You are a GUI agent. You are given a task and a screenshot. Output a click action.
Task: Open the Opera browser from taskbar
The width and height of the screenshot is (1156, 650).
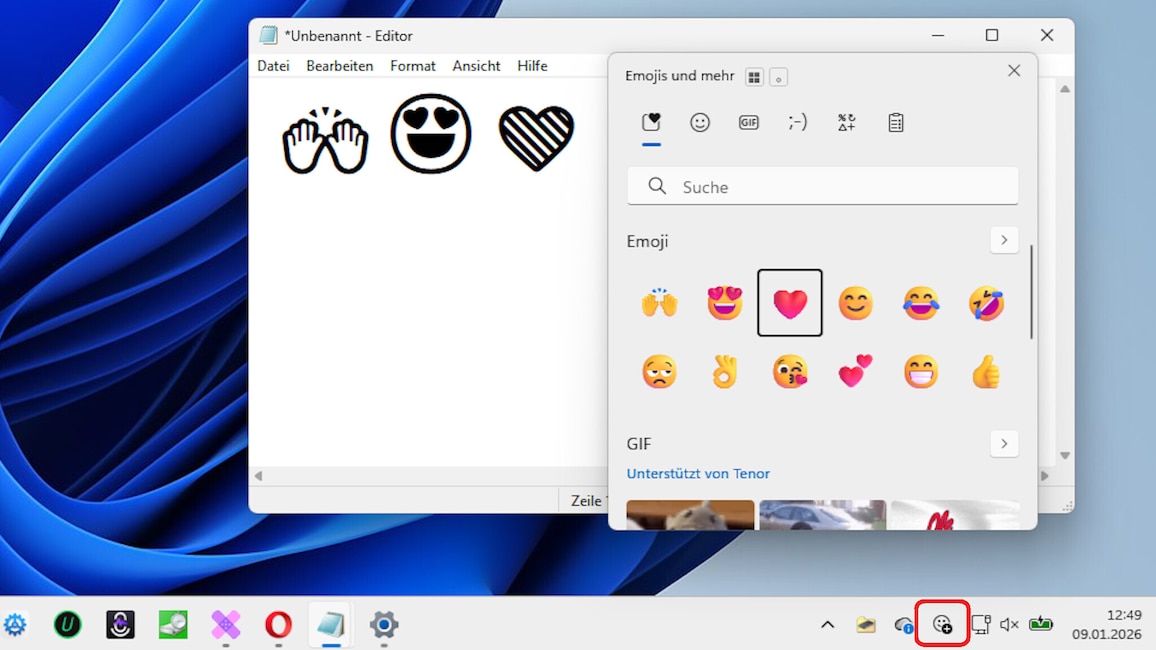(x=278, y=625)
